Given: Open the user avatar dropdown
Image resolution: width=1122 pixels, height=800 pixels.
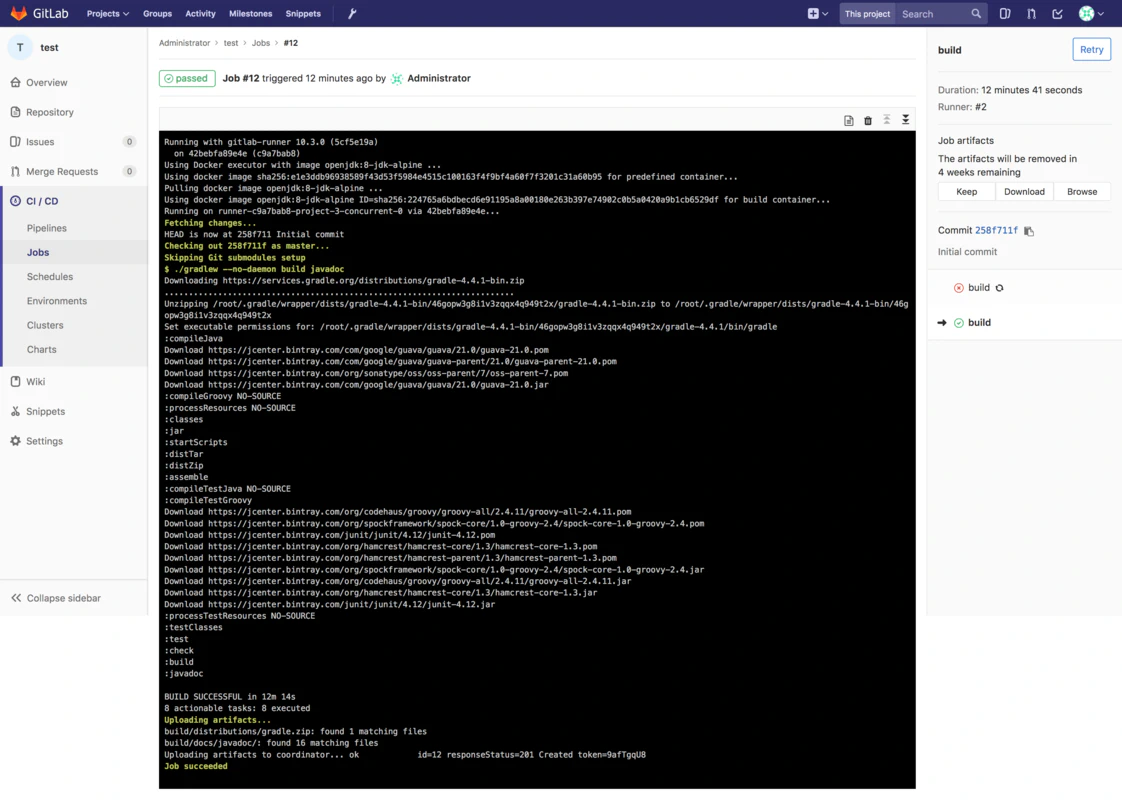Looking at the screenshot, I should pyautogui.click(x=1091, y=14).
